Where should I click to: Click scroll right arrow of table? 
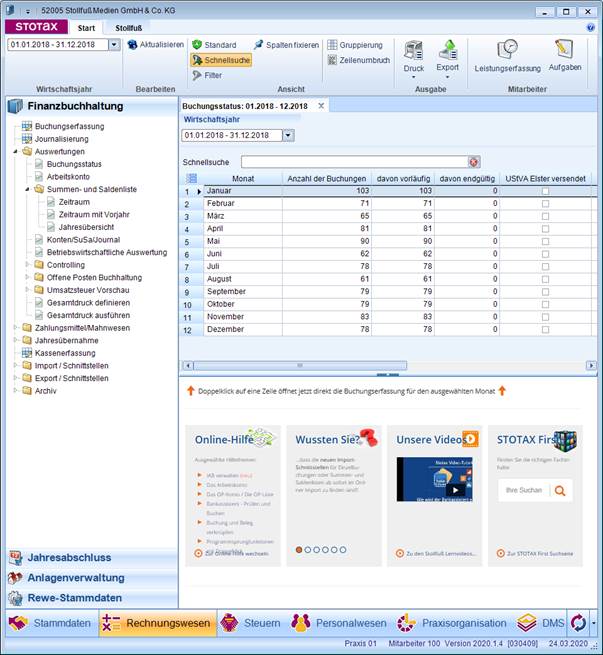591,366
